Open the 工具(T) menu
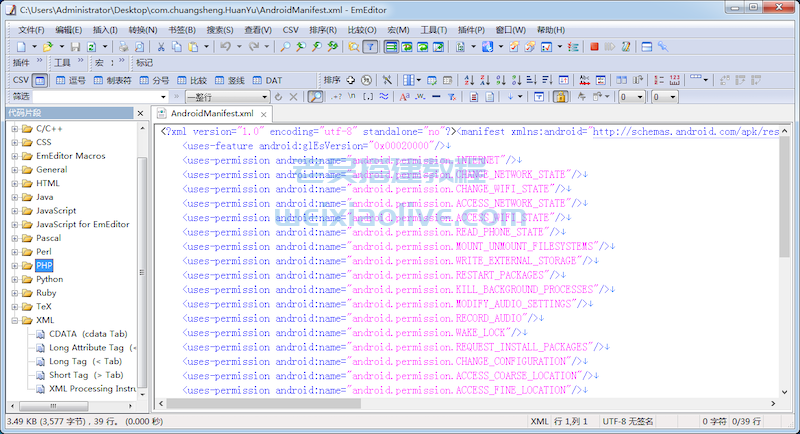 [x=433, y=30]
